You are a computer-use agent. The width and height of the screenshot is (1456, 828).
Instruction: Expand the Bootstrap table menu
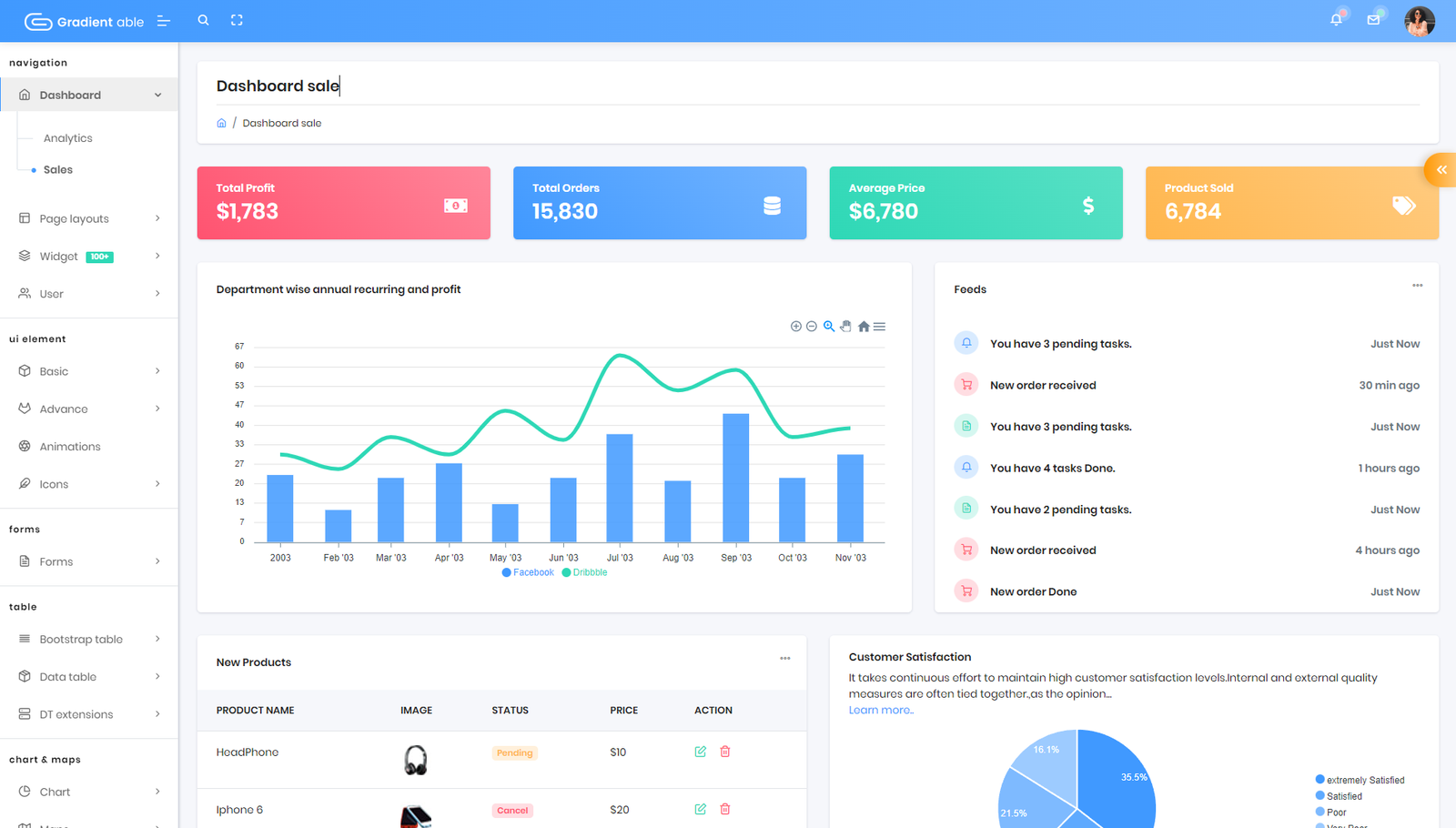pyautogui.click(x=89, y=639)
